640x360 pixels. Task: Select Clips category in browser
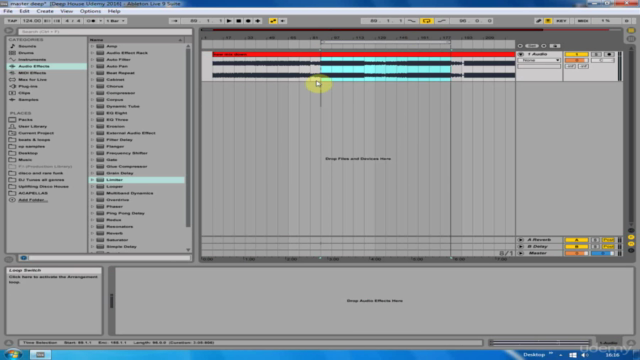click(24, 93)
